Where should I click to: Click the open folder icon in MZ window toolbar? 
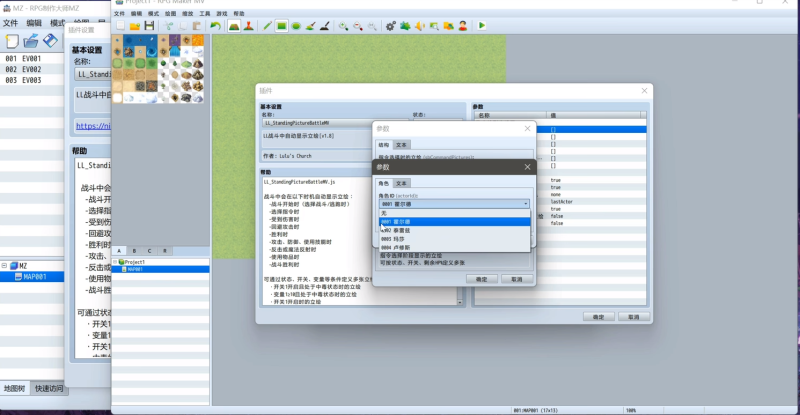[31, 41]
